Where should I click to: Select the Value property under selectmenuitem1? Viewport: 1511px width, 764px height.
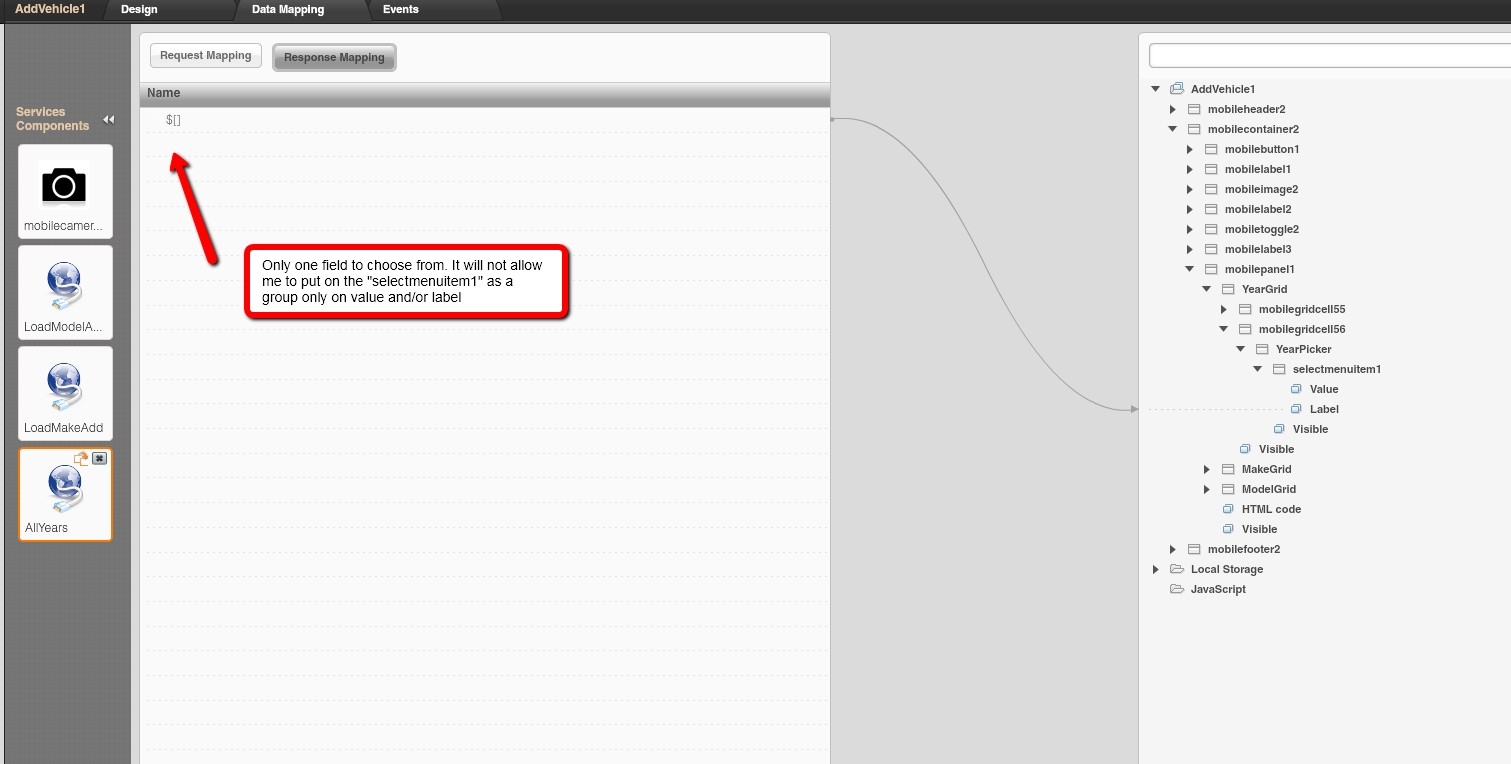(1323, 389)
